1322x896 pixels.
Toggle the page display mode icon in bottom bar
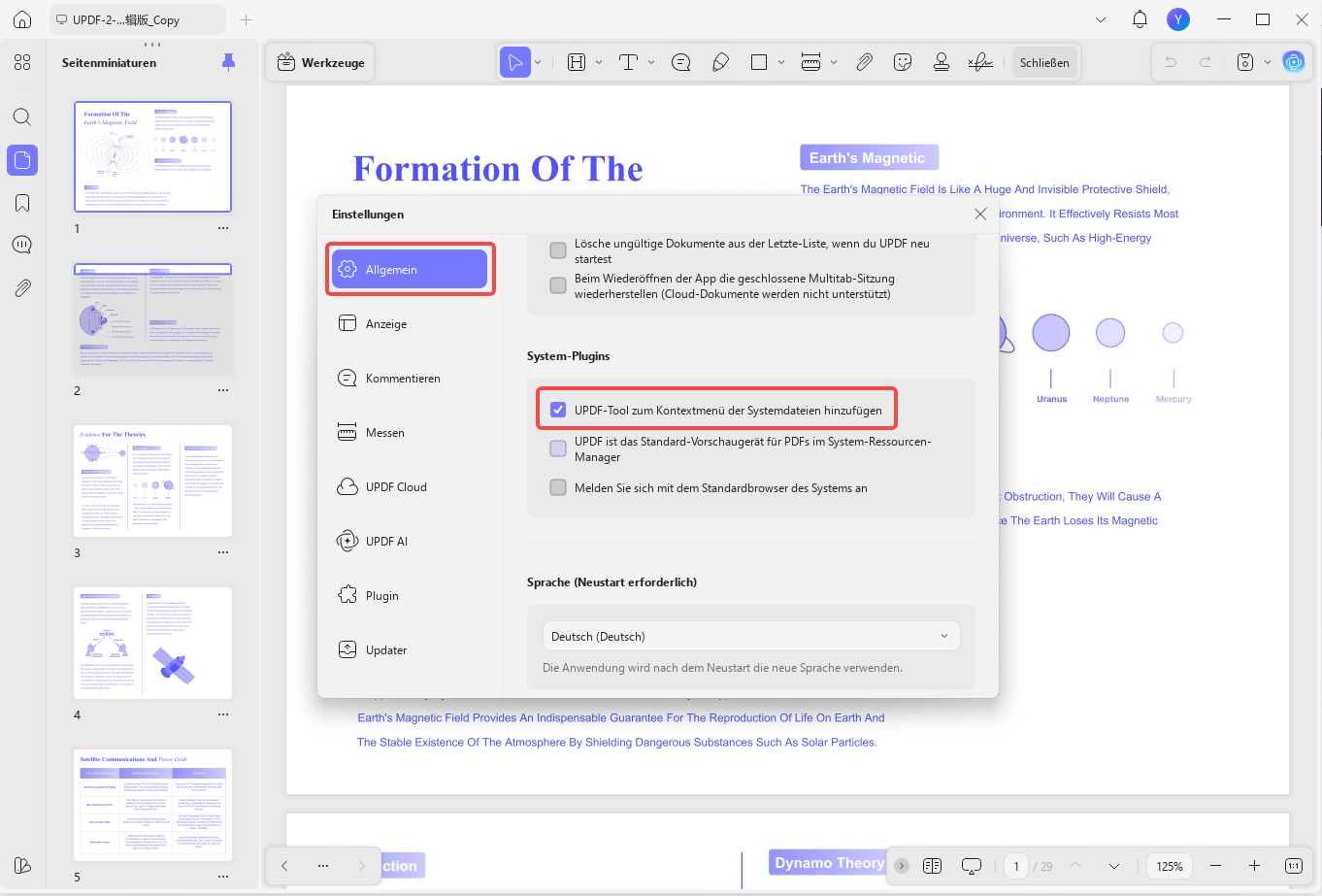click(x=932, y=865)
